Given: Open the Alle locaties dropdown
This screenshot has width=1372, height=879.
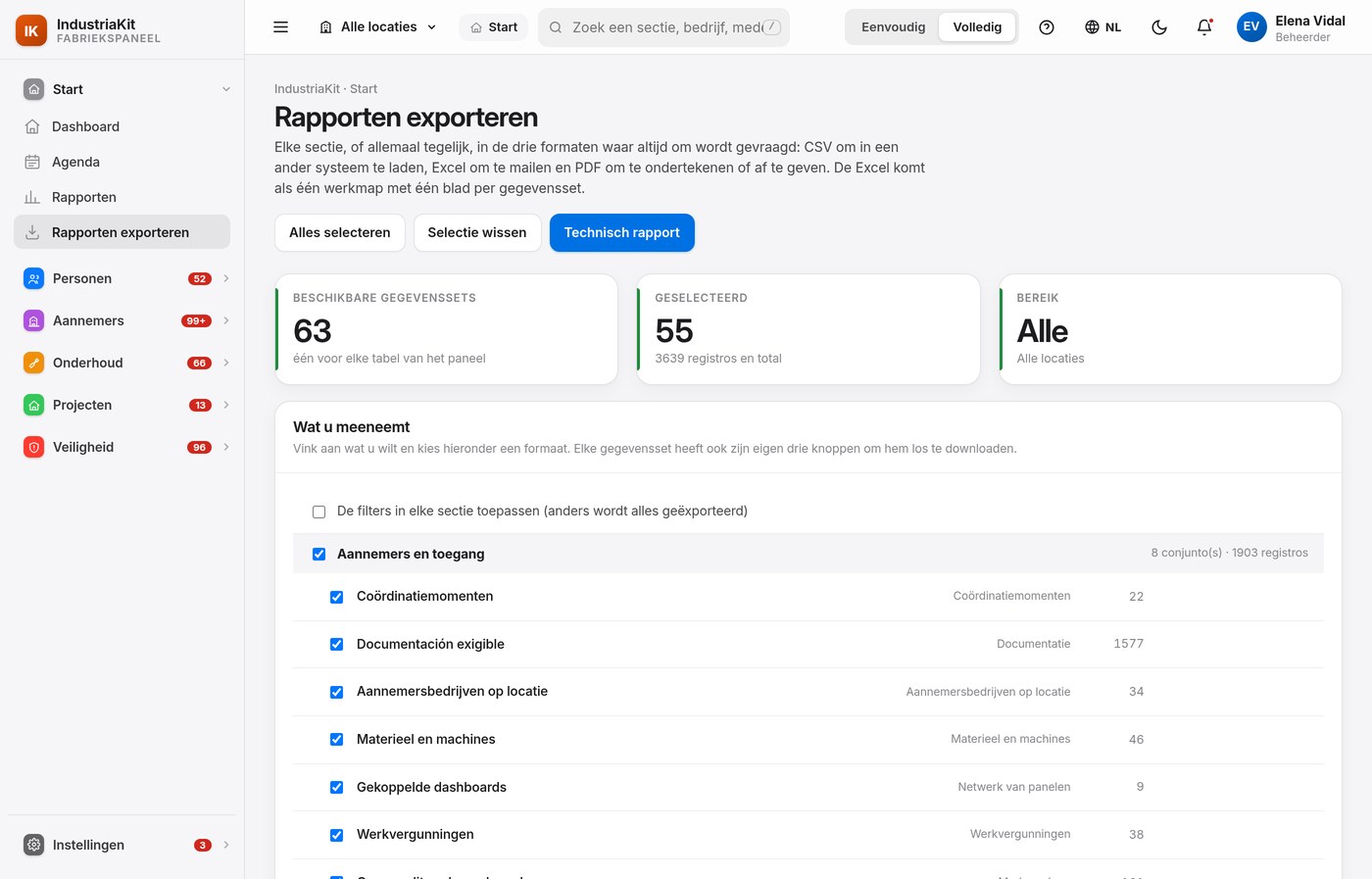Looking at the screenshot, I should tap(378, 27).
